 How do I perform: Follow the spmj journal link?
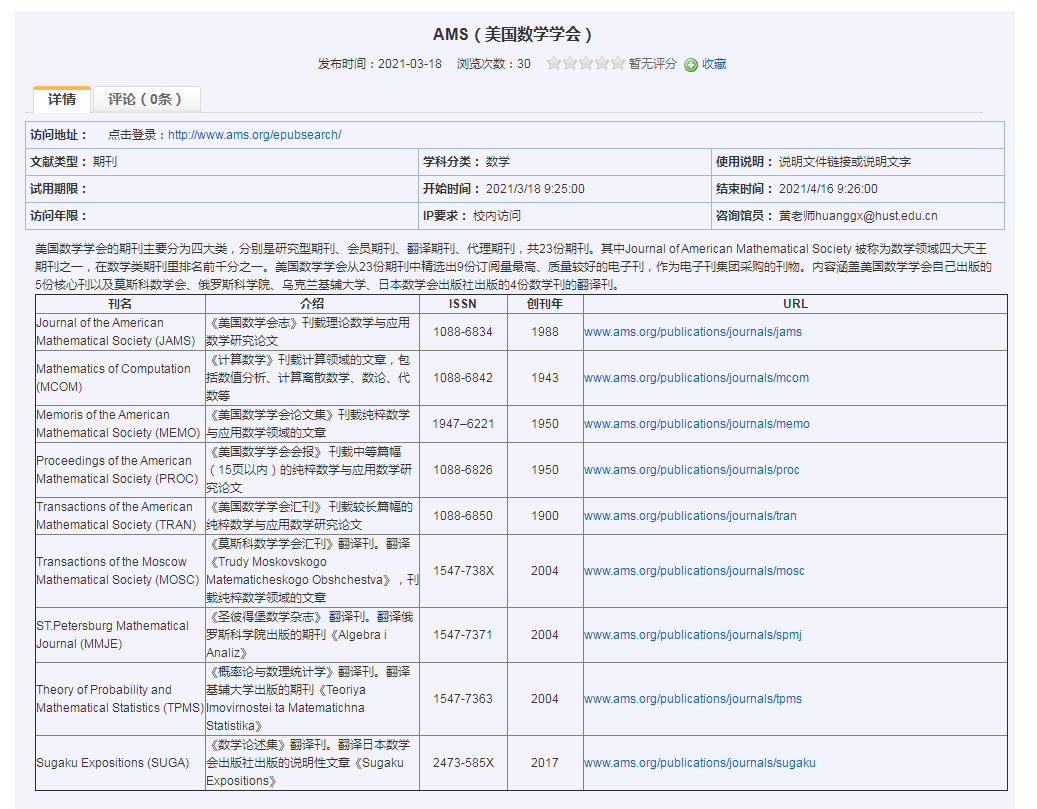(692, 635)
